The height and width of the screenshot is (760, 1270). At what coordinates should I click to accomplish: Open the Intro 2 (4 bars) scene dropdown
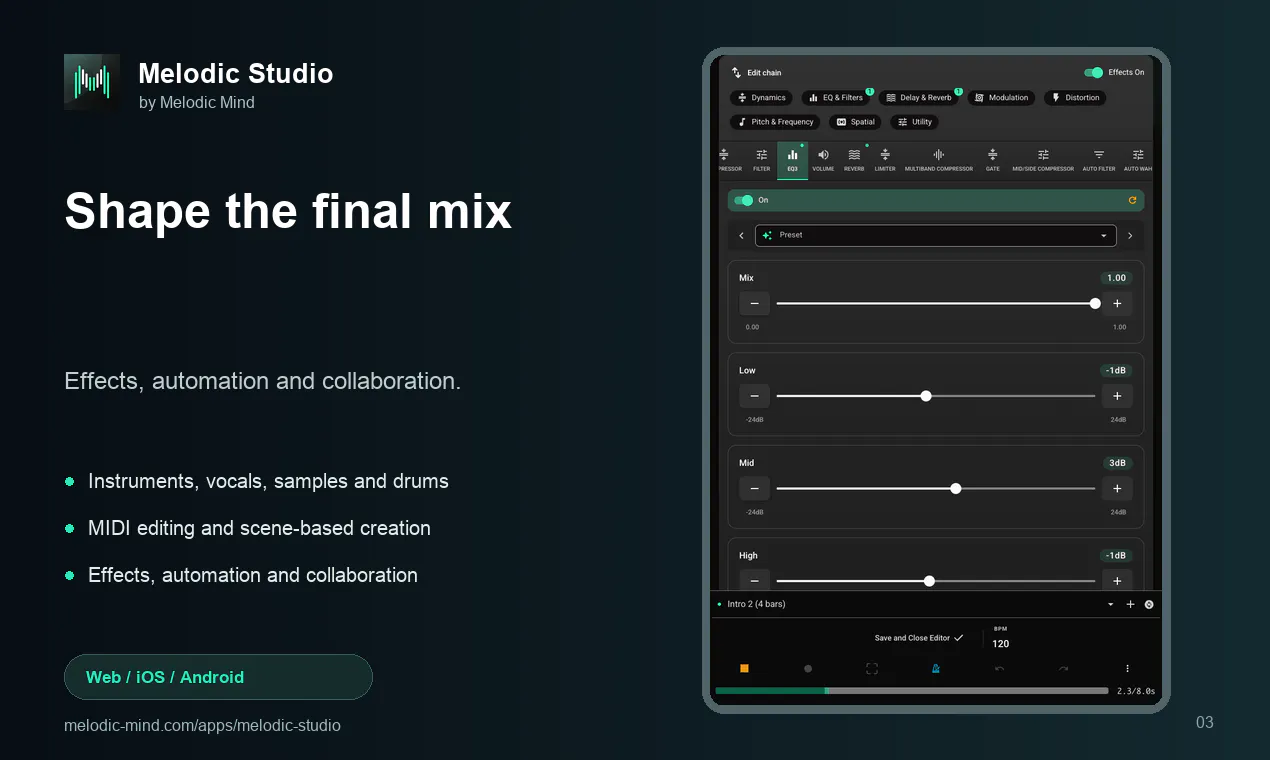[x=1110, y=605]
